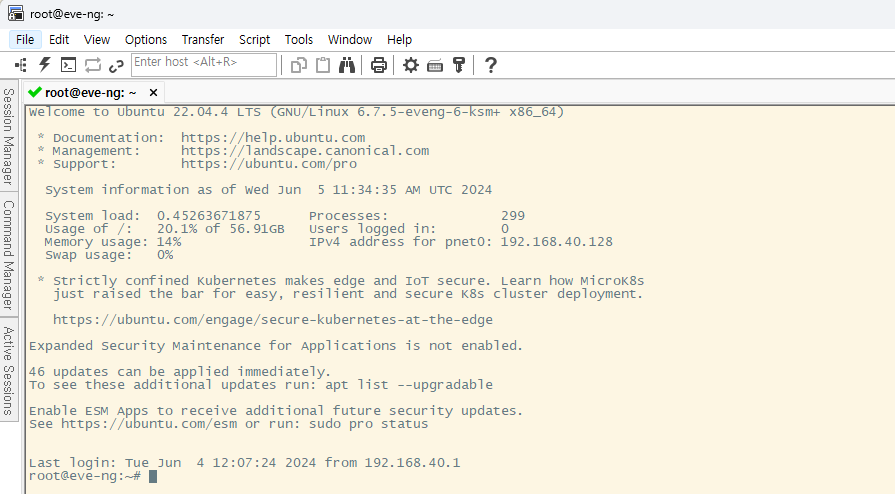Click the '20.1% of 56.91GB' disk usage
This screenshot has height=494, width=895.
220,229
